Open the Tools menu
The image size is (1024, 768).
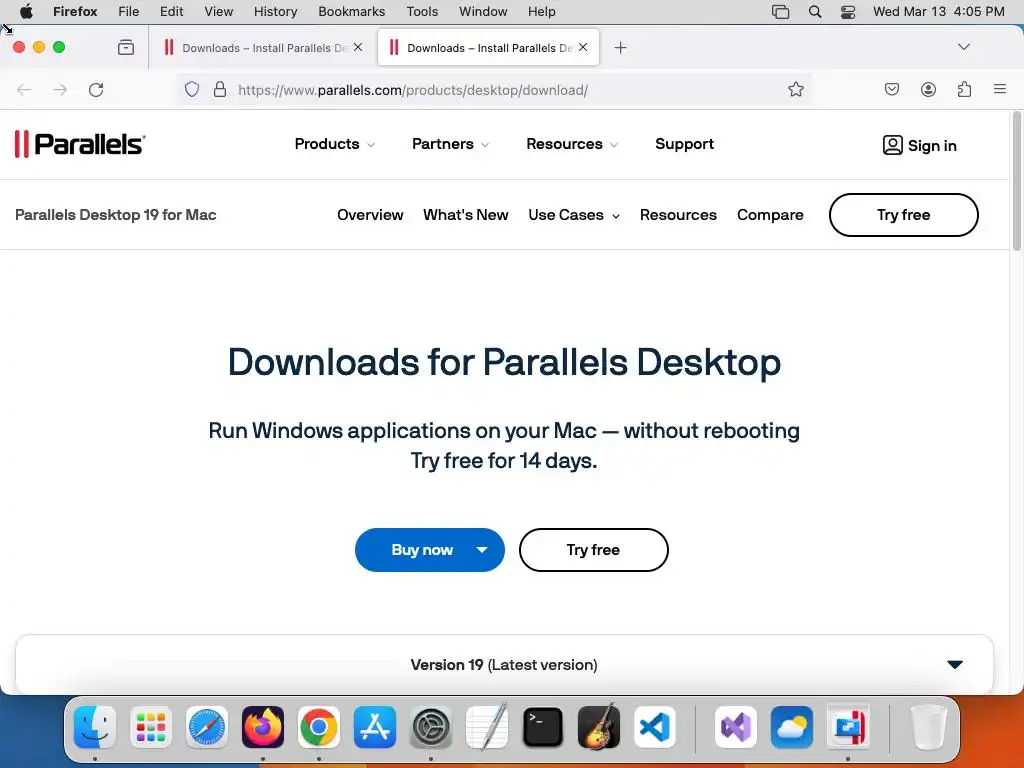point(422,12)
